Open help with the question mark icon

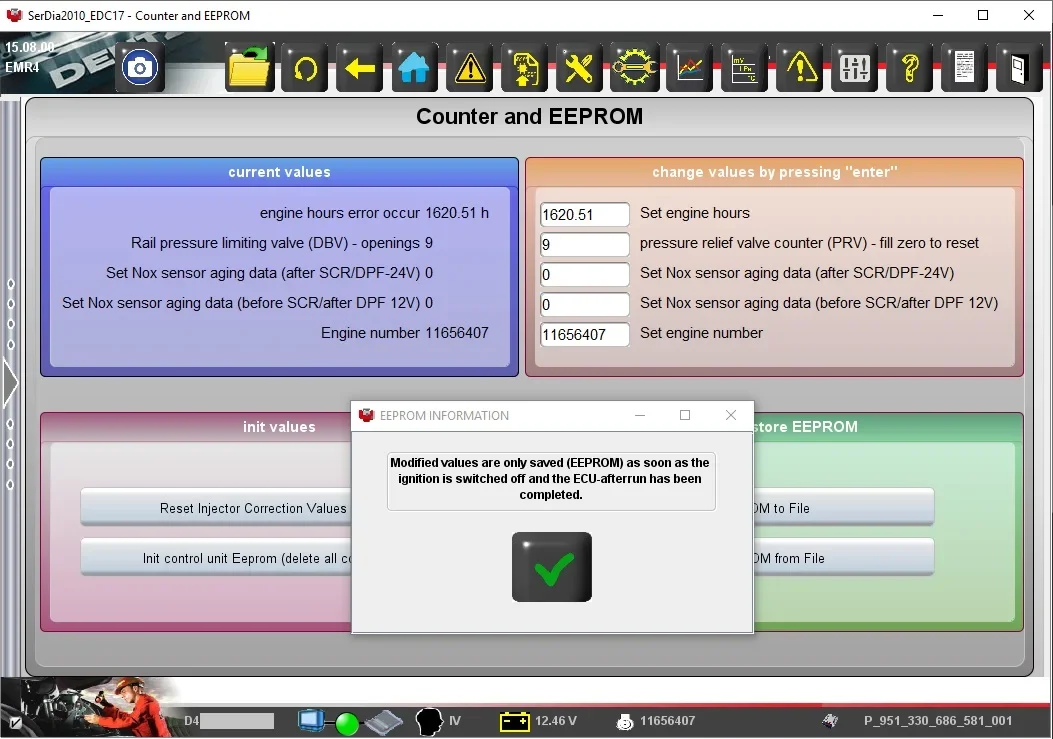pyautogui.click(x=910, y=68)
